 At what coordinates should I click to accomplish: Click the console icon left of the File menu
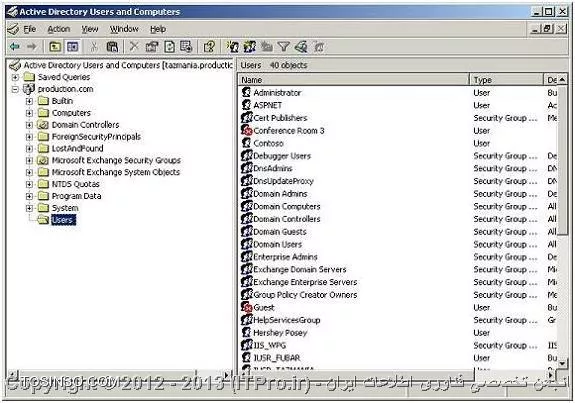(13, 29)
